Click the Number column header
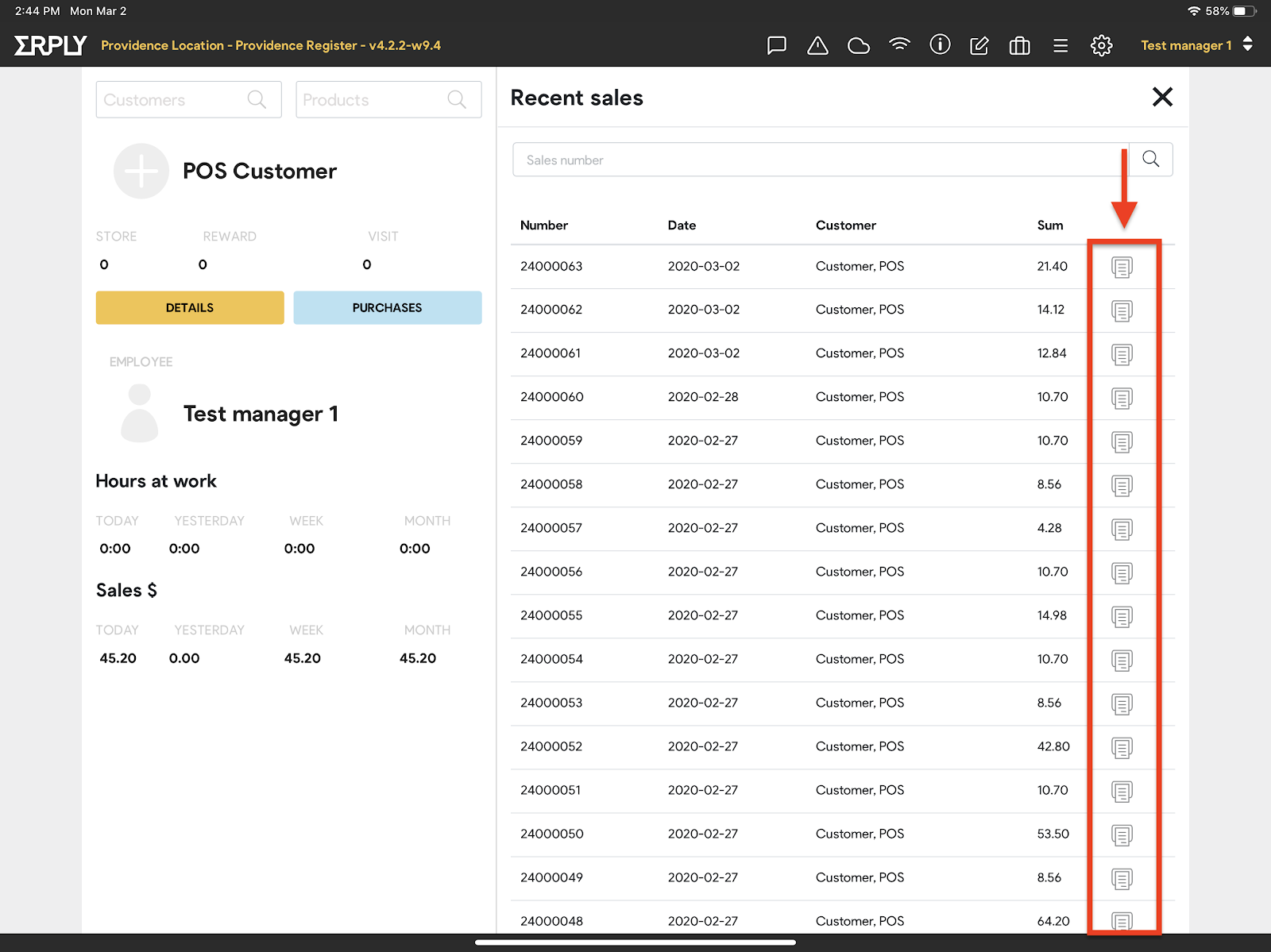Viewport: 1271px width, 952px height. (544, 225)
